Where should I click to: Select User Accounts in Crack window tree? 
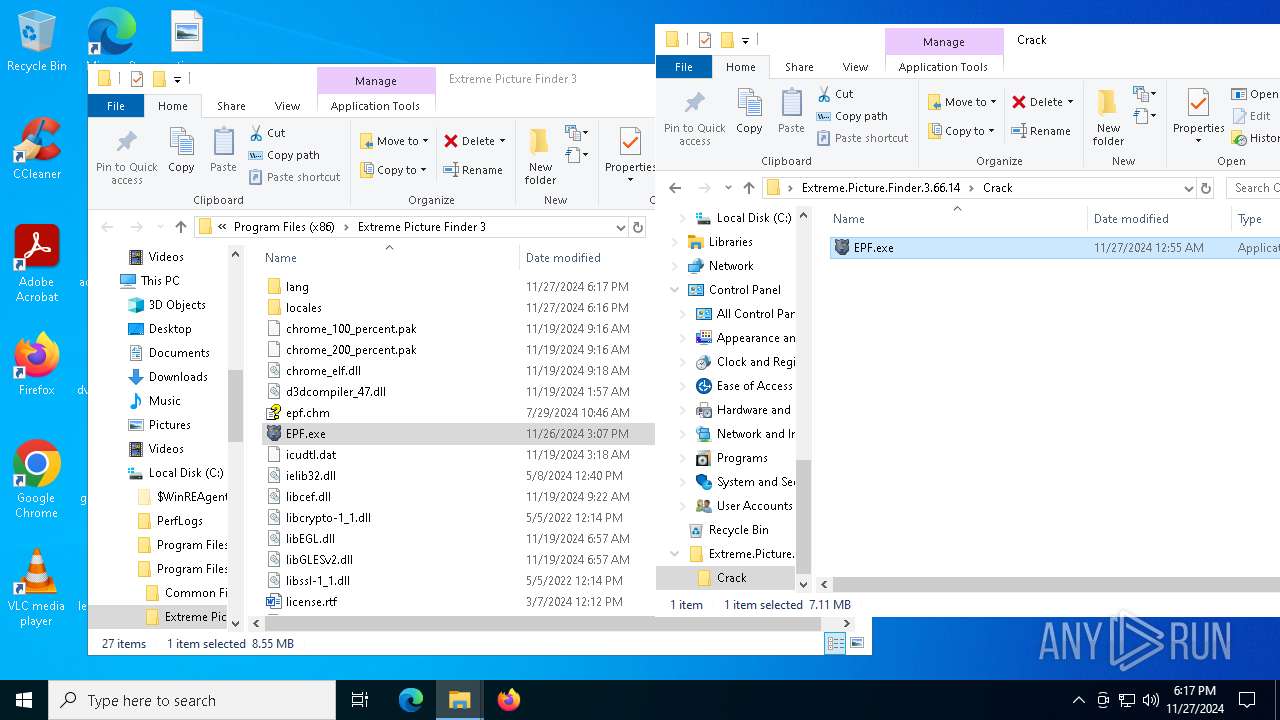click(x=754, y=506)
